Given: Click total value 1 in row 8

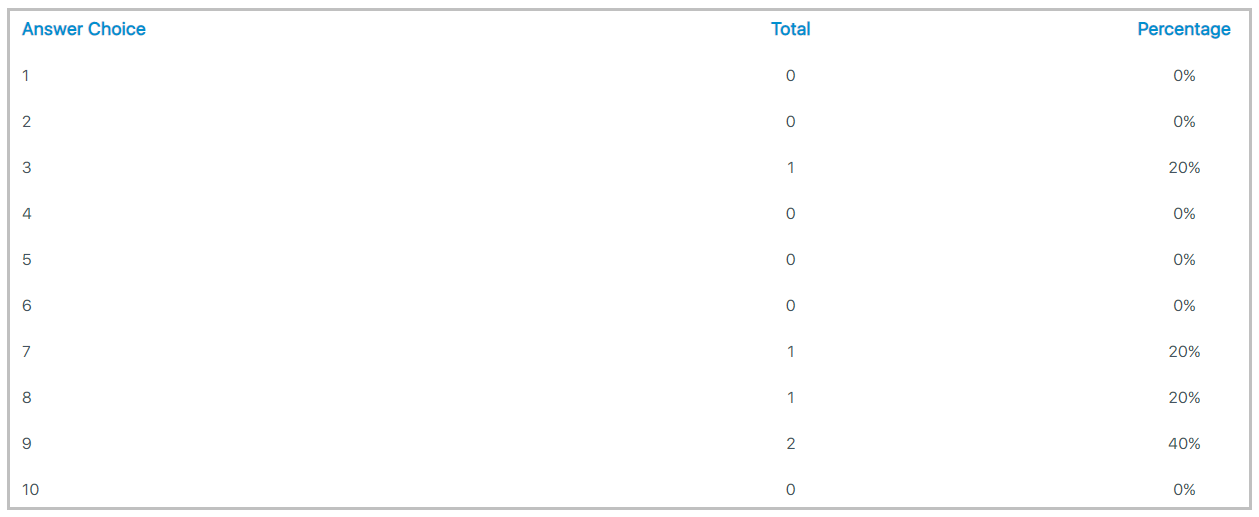Looking at the screenshot, I should (790, 397).
